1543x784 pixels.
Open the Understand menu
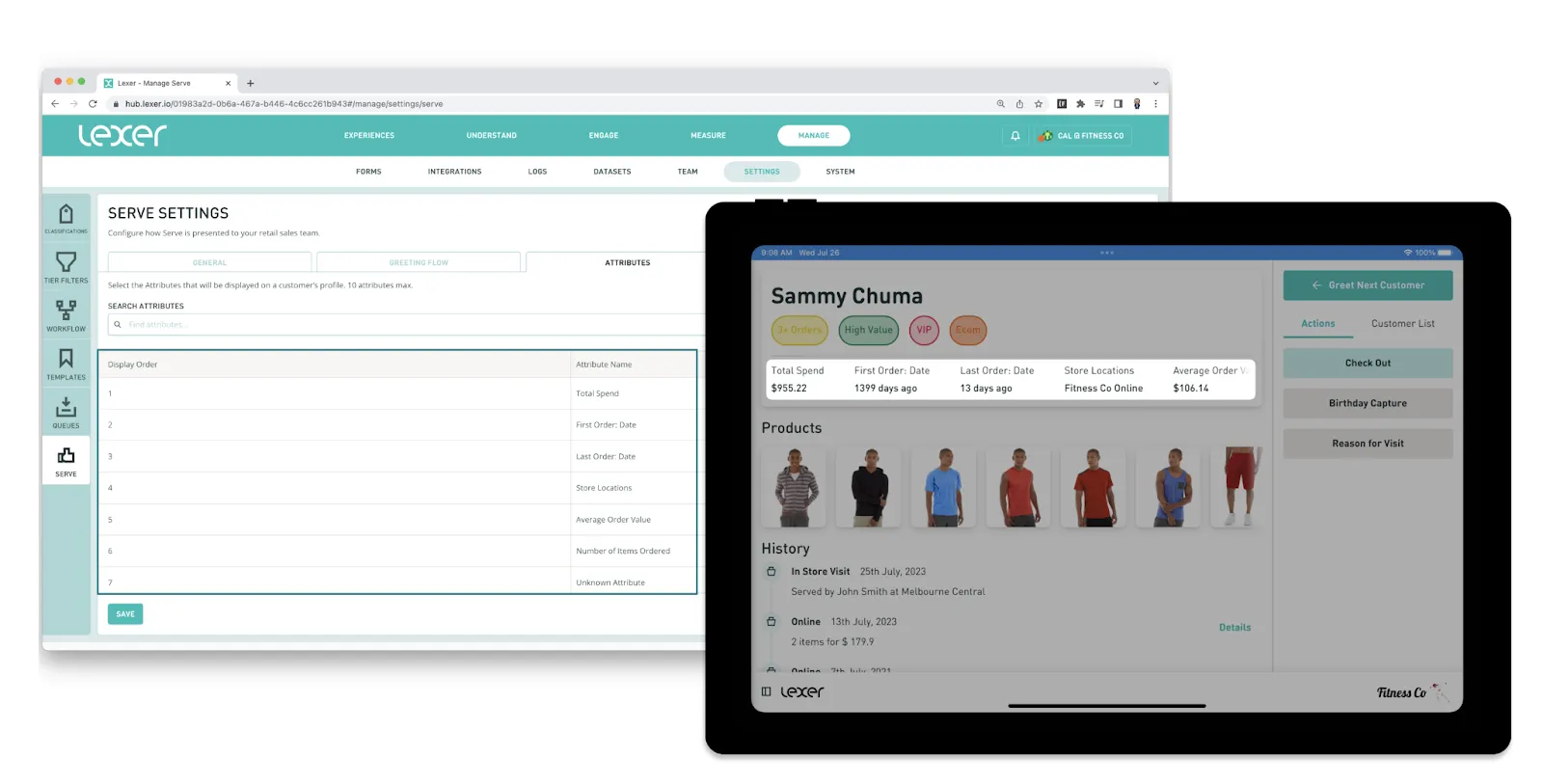click(492, 136)
